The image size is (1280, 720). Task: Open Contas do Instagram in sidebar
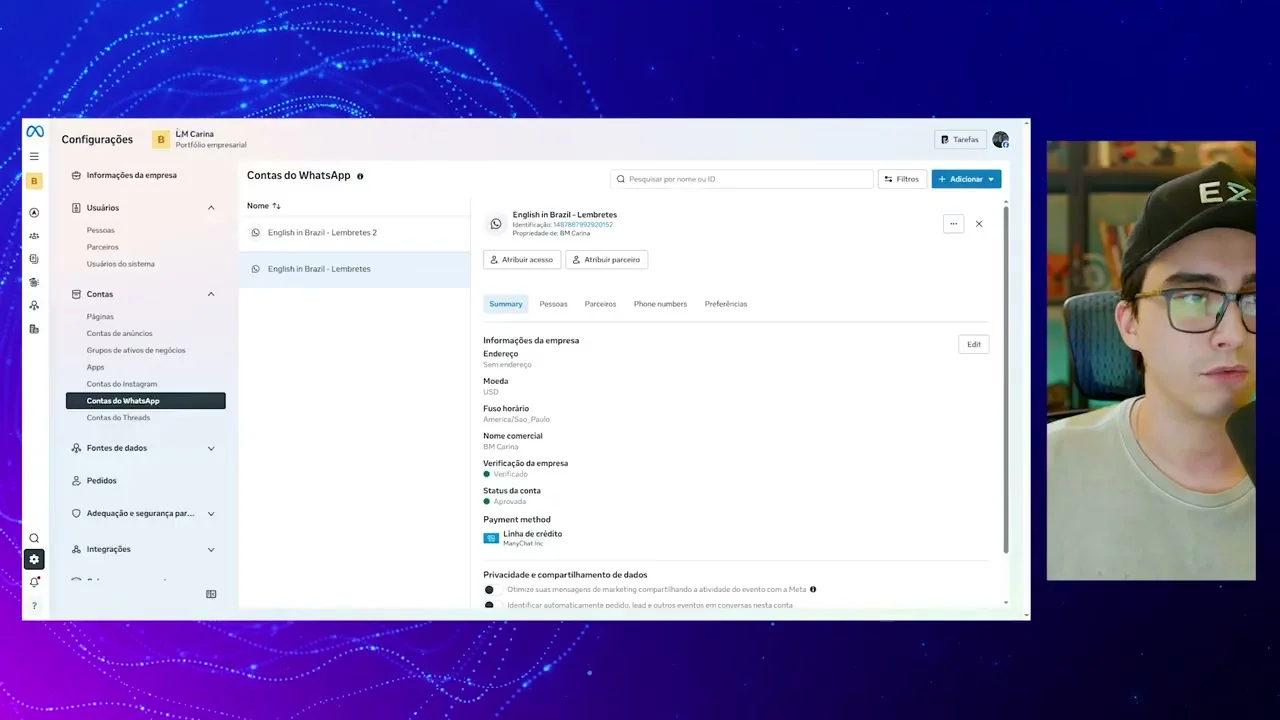point(122,384)
